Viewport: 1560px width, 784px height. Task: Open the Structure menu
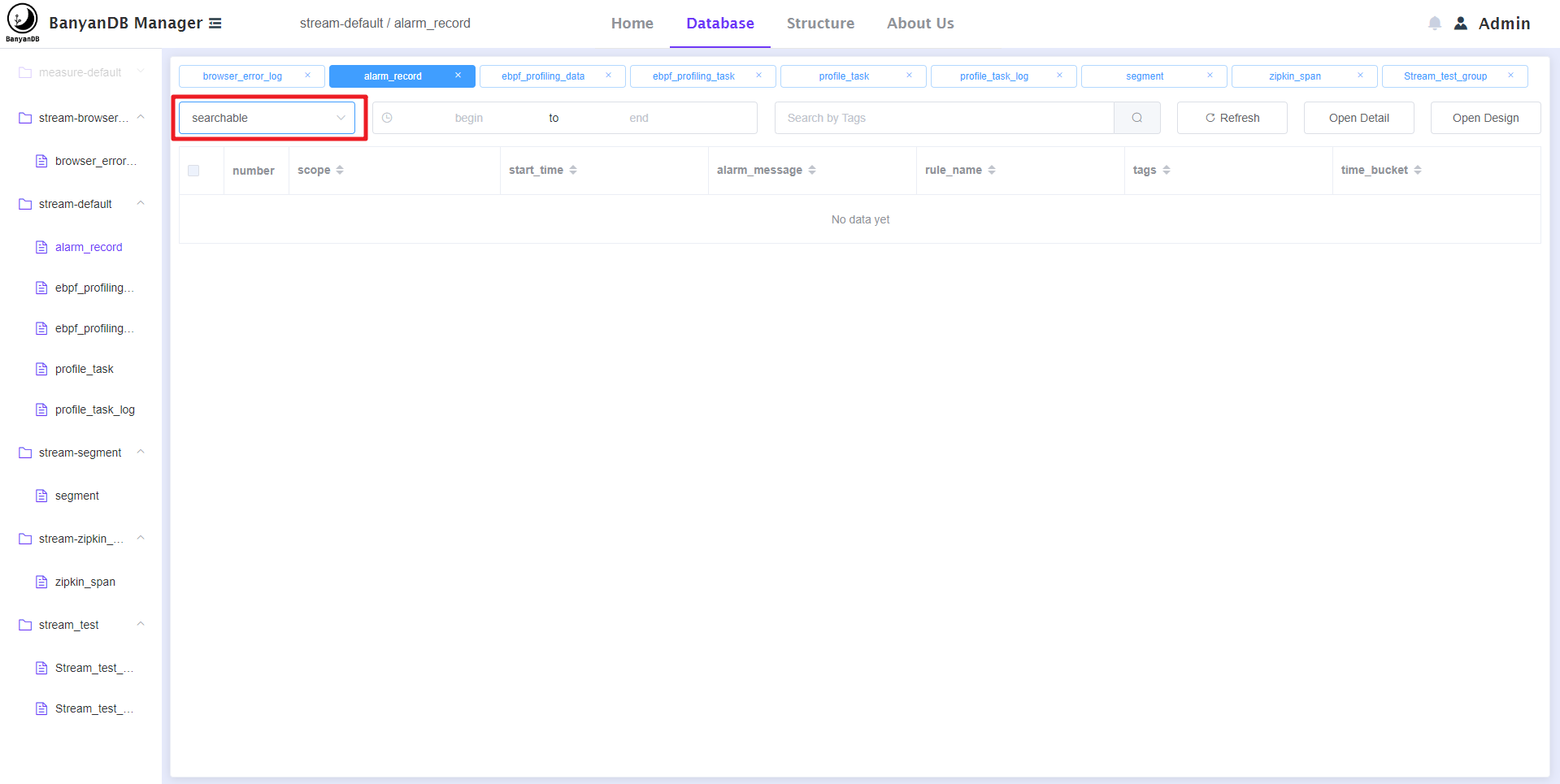click(820, 24)
